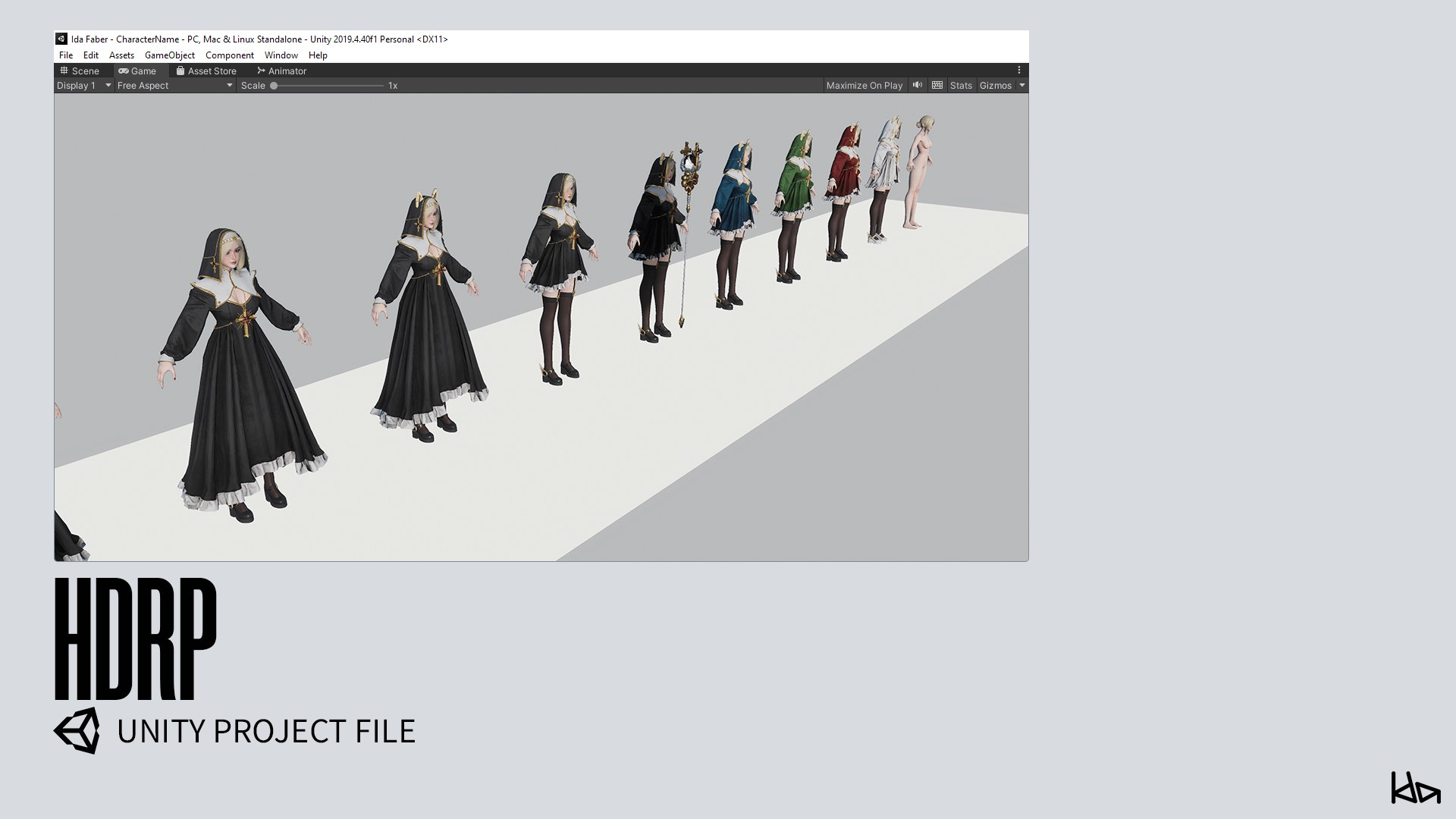Open the Assets menu

pyautogui.click(x=121, y=55)
